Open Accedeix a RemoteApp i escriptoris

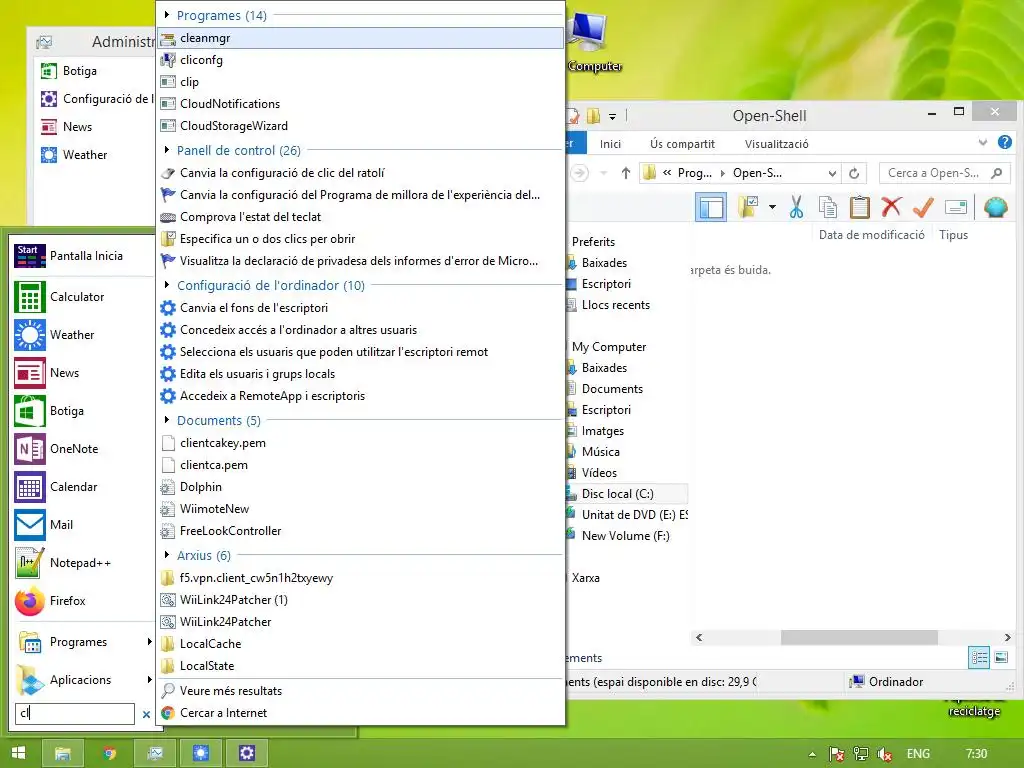pyautogui.click(x=360, y=396)
